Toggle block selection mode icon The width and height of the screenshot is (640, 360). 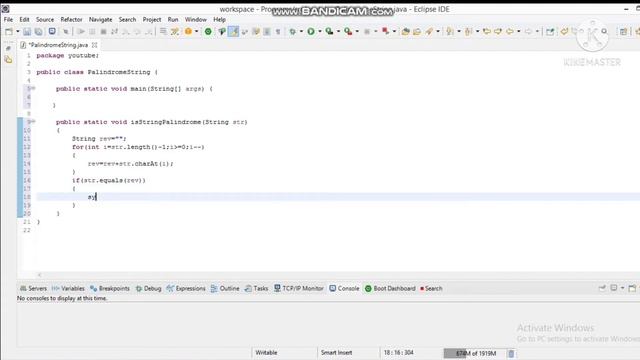(267, 31)
